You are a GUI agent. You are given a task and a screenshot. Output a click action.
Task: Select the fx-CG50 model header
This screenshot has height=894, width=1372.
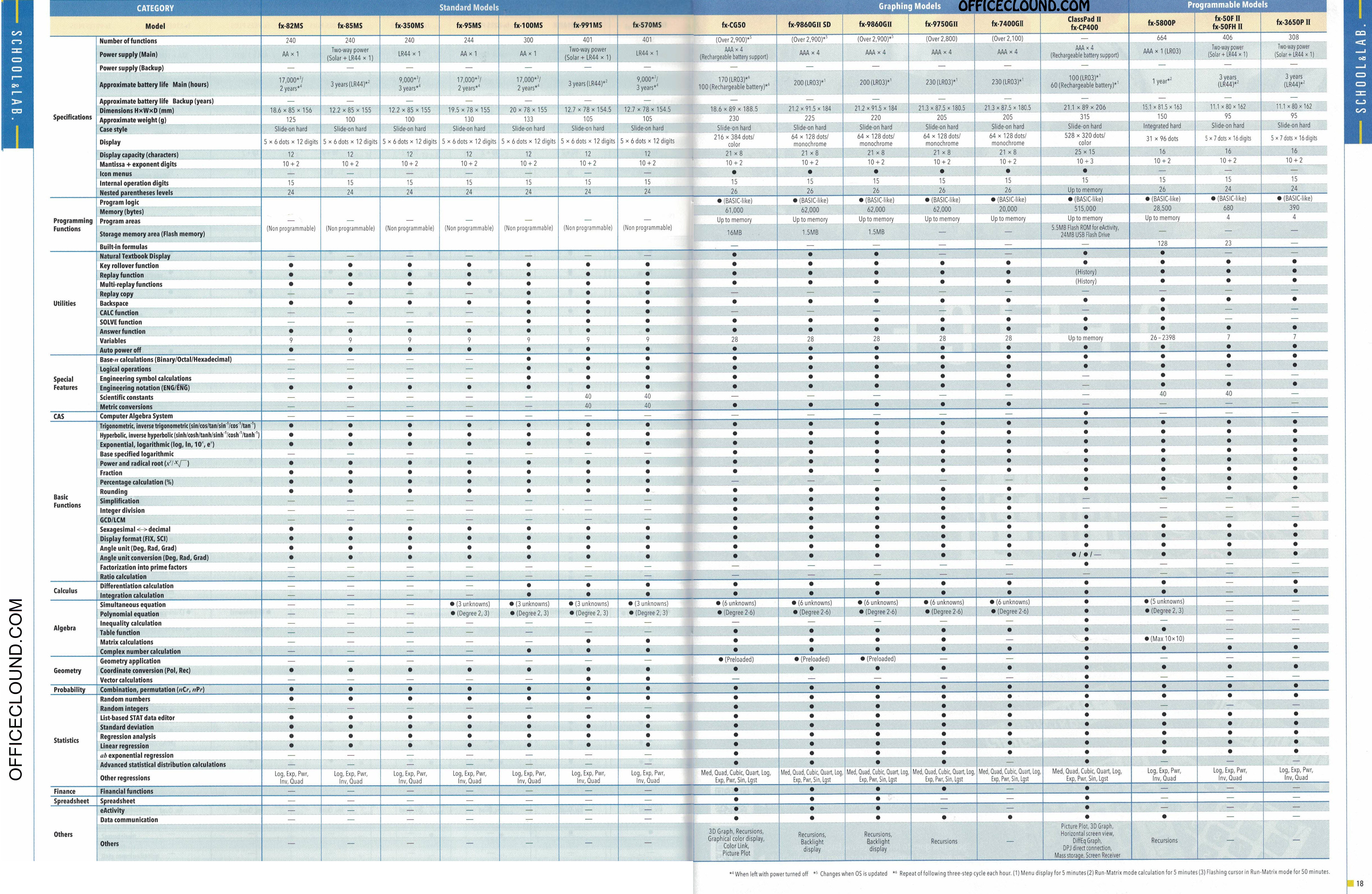(x=733, y=25)
